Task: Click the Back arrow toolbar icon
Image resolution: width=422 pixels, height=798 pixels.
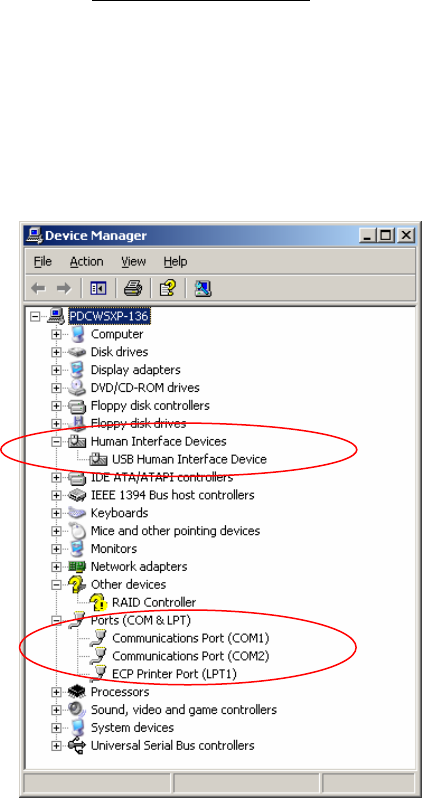Action: pos(38,289)
